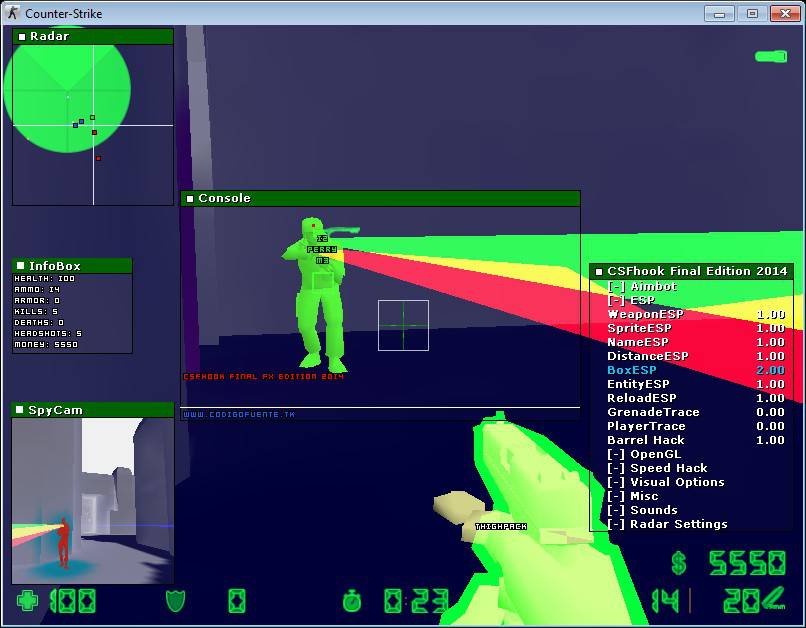Click the Barrel Hack value 1.00
The width and height of the screenshot is (806, 628).
pos(770,440)
